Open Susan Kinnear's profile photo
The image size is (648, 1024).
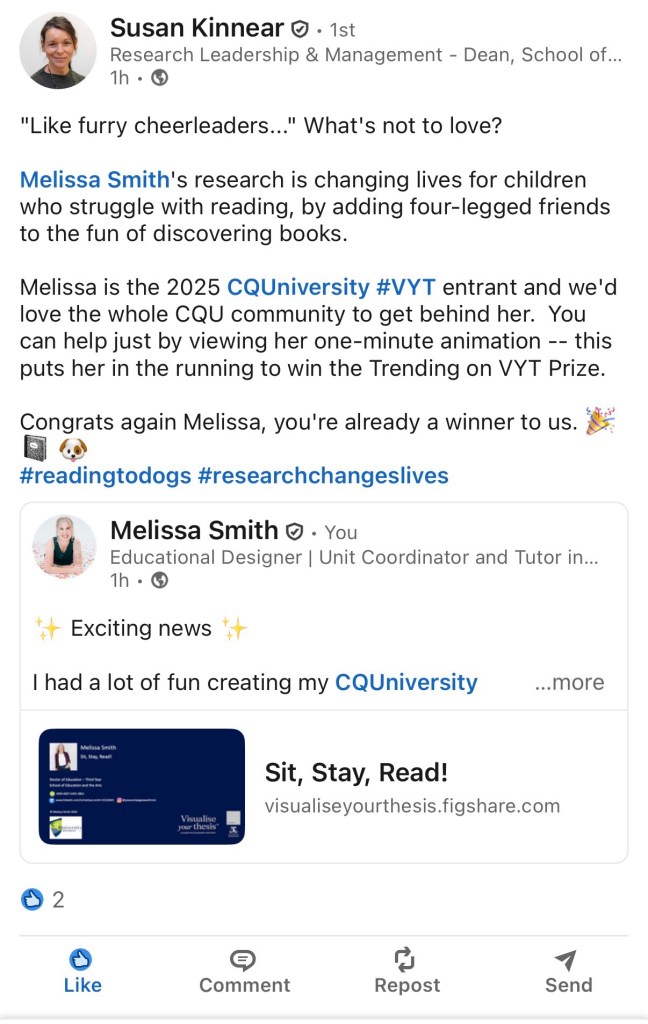pos(58,51)
